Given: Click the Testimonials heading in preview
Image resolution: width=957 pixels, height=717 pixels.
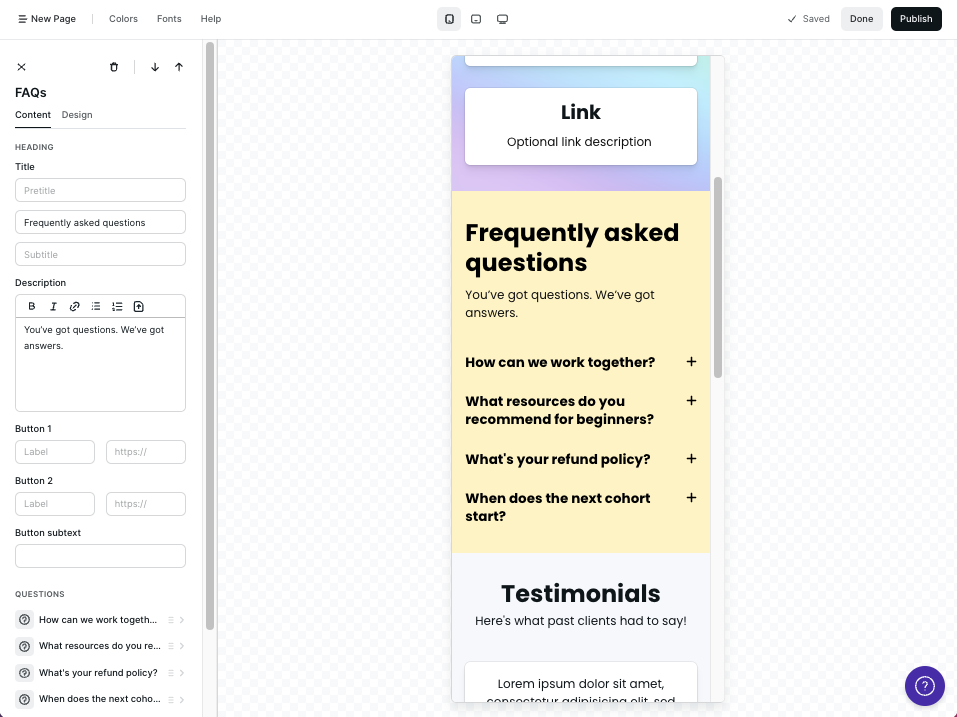Looking at the screenshot, I should 580,594.
